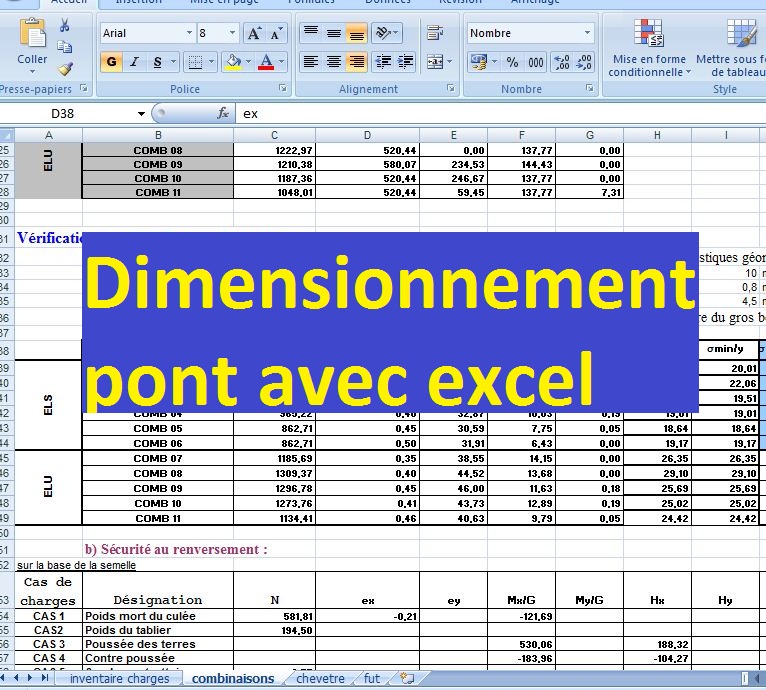766x690 pixels.
Task: Apply percent style
Action: coord(512,62)
